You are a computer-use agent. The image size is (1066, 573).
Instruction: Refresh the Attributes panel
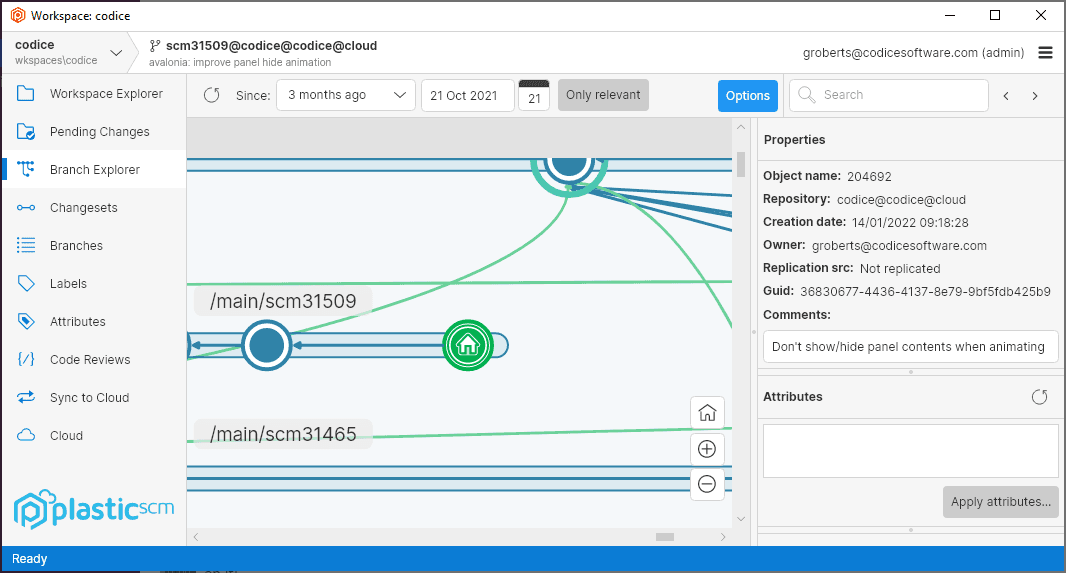pos(1039,397)
